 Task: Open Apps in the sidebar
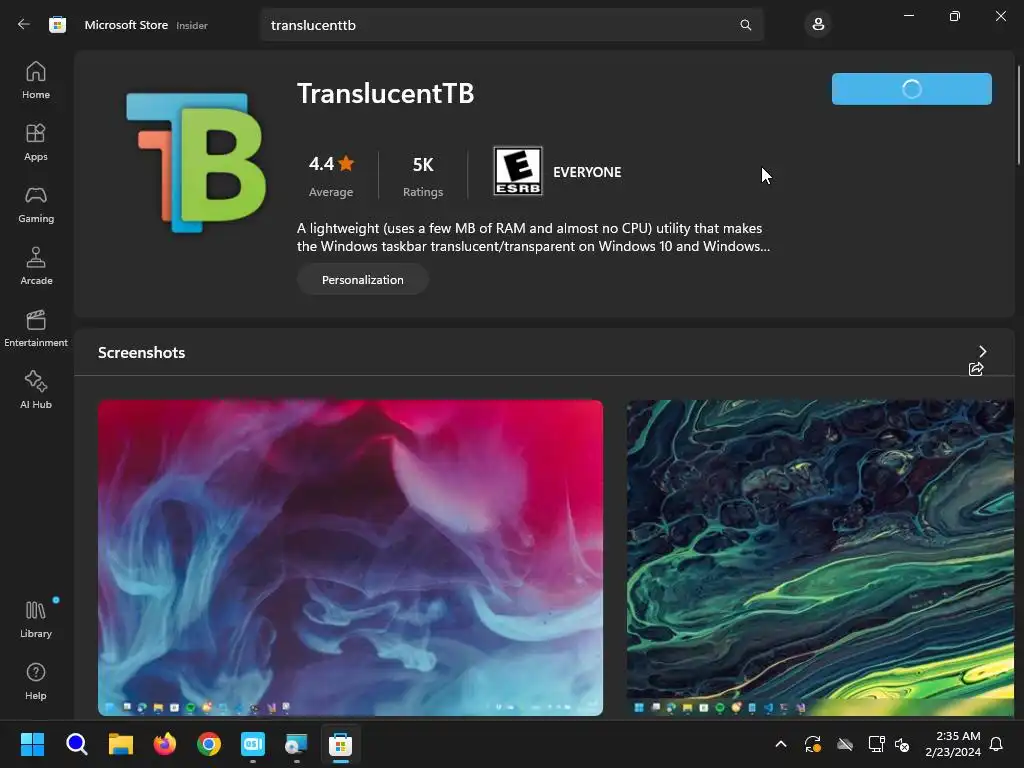pyautogui.click(x=36, y=142)
